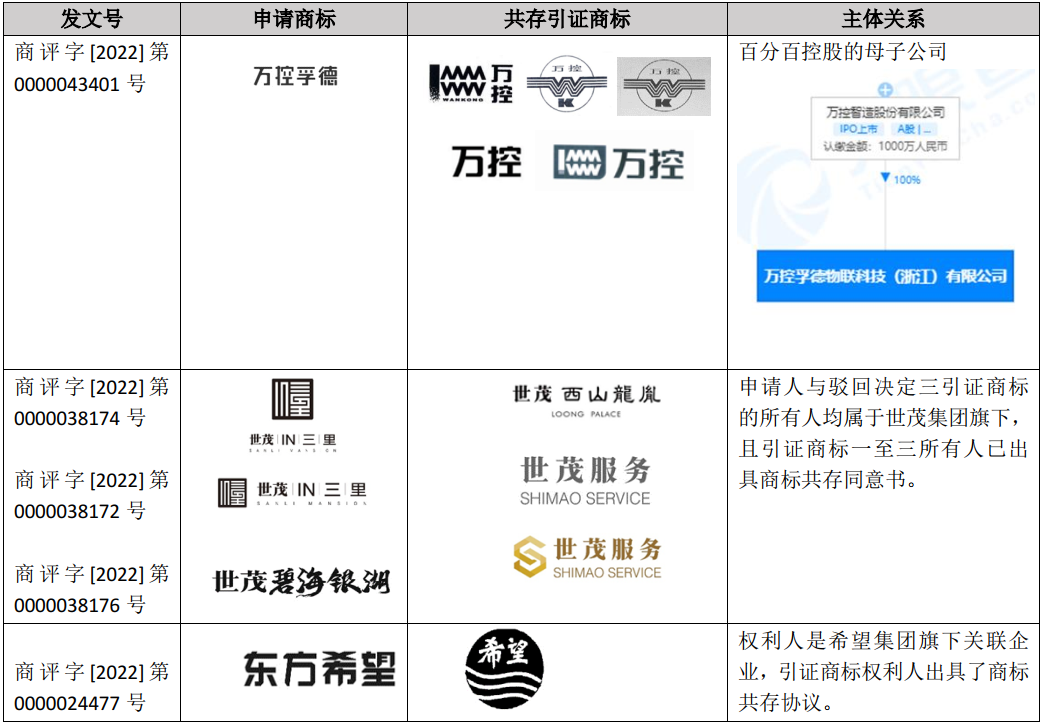
Task: Click the gold 世茂服务 SHIMAO SERVICE logo
Action: click(587, 558)
